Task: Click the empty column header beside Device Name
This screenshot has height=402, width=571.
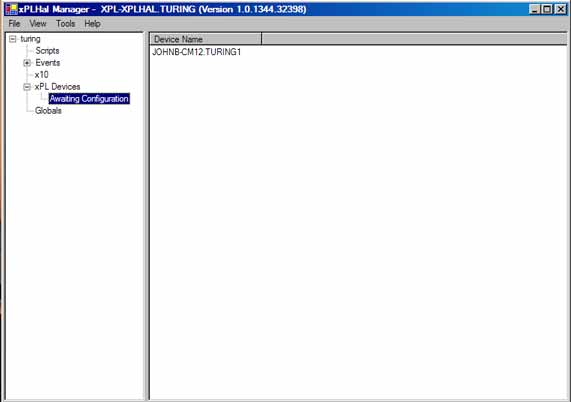Action: coord(414,39)
